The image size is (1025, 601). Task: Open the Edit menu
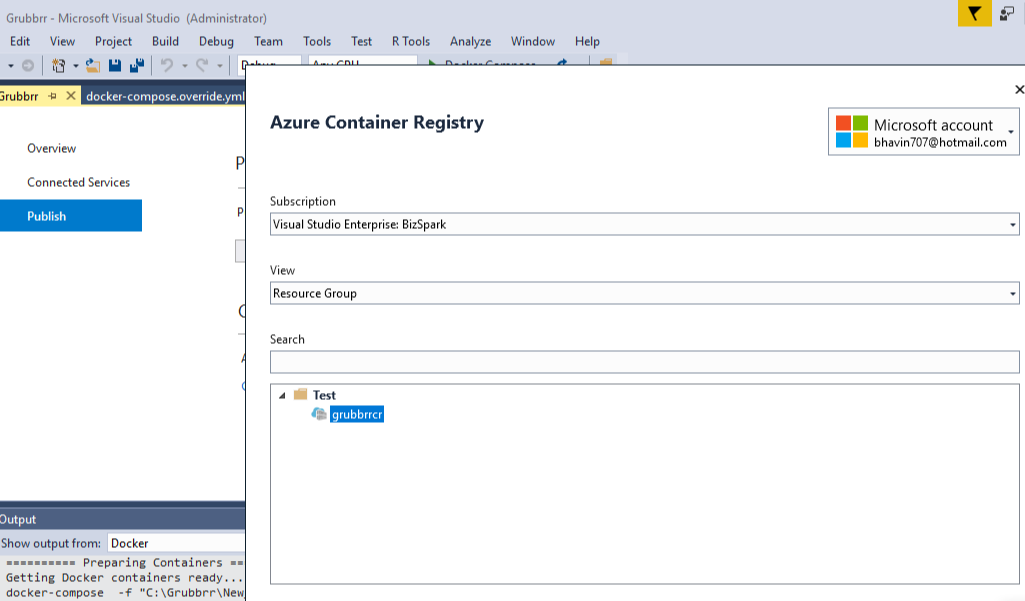(20, 41)
